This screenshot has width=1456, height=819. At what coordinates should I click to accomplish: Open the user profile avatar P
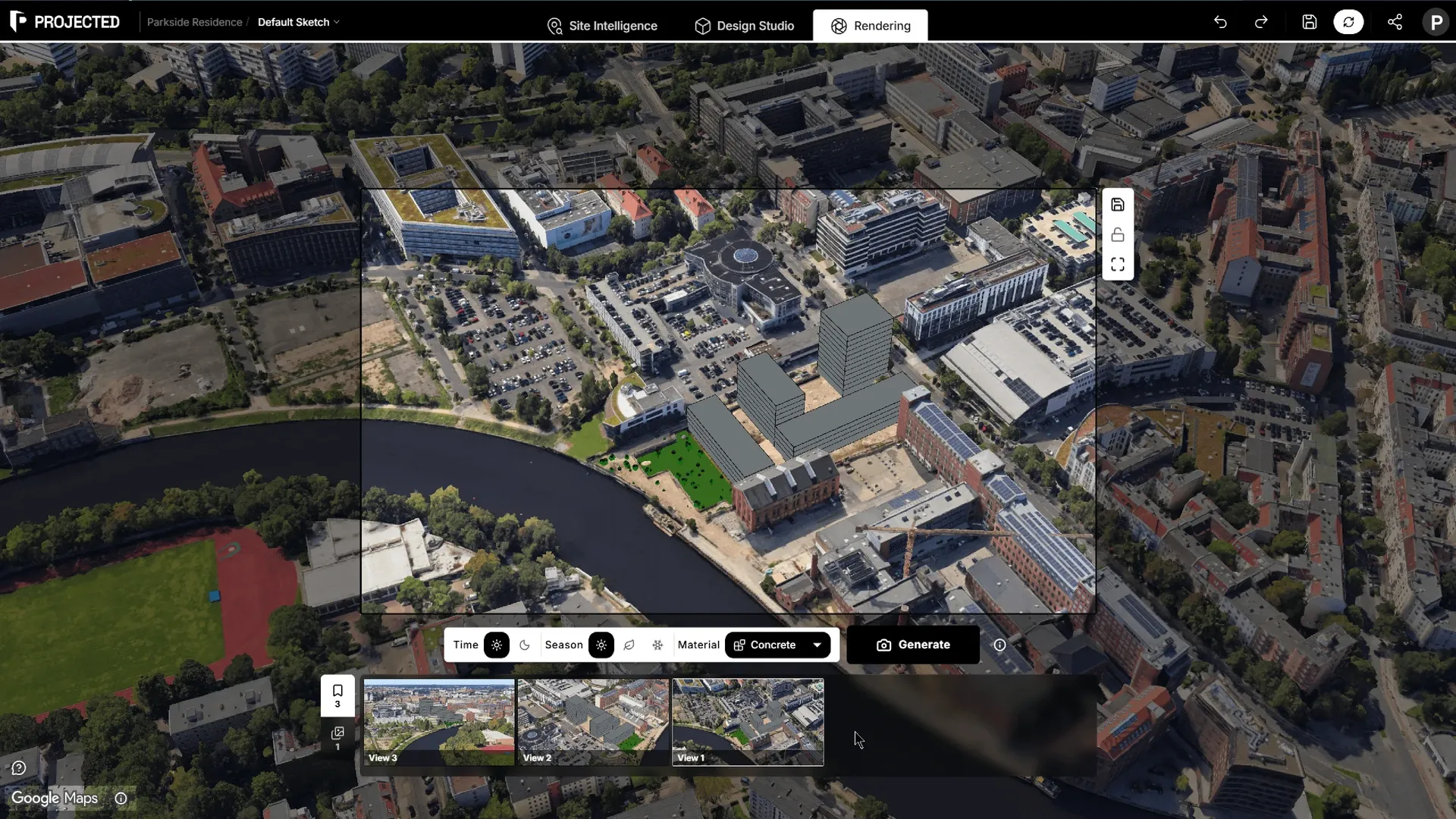pyautogui.click(x=1436, y=22)
